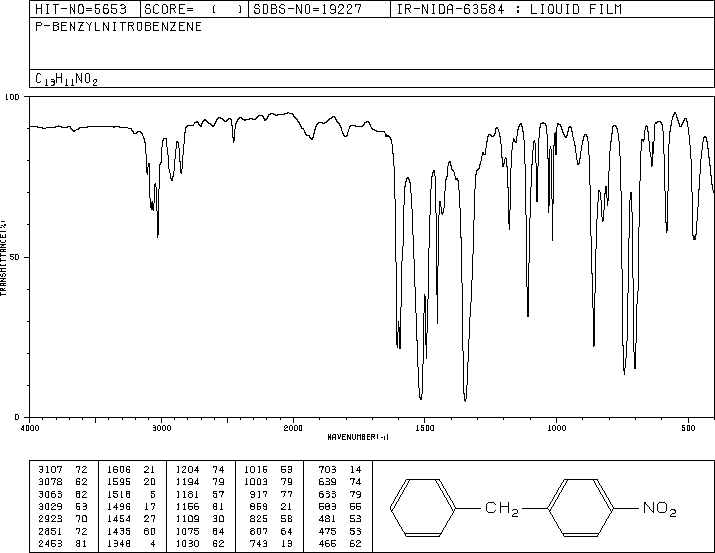Click the IR-NIDA-63584 : LIQUID FILM label

tap(509, 9)
